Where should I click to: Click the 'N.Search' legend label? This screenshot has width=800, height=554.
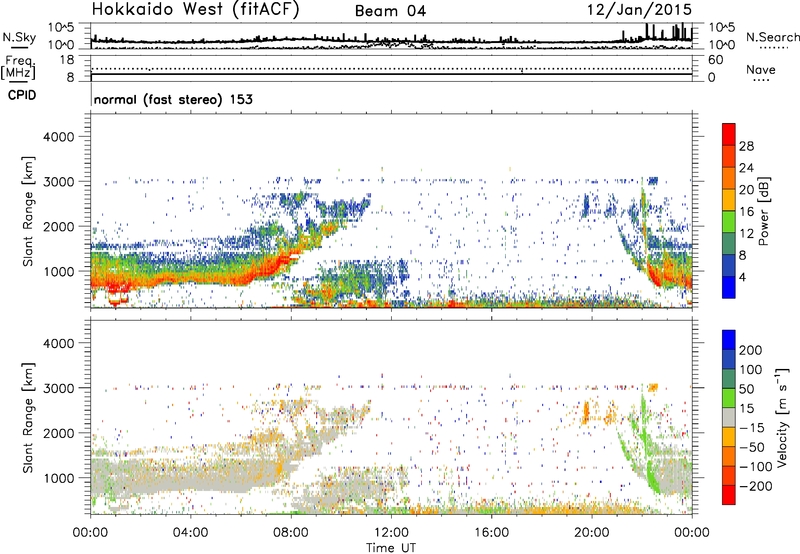pos(773,37)
